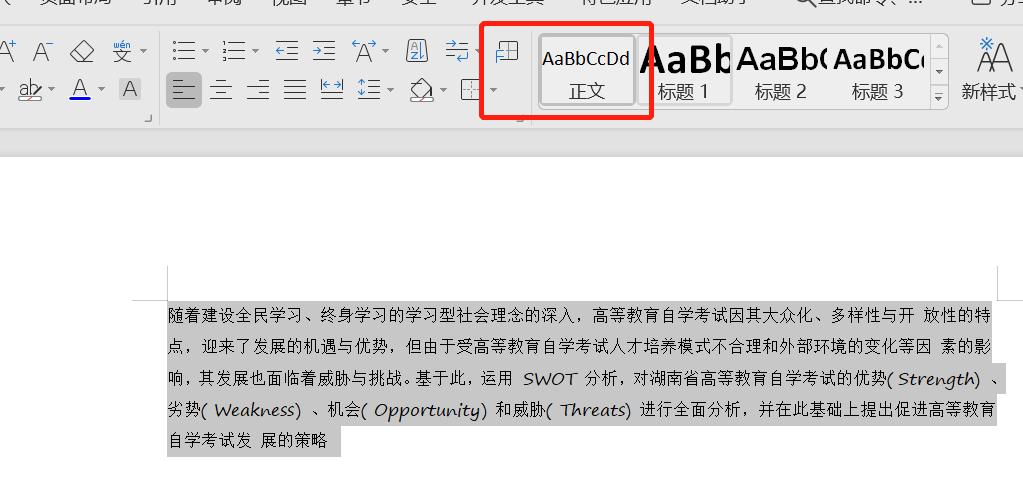Open the table-shaped text tool icon
Screen dimensions: 1023x483
[x=506, y=51]
